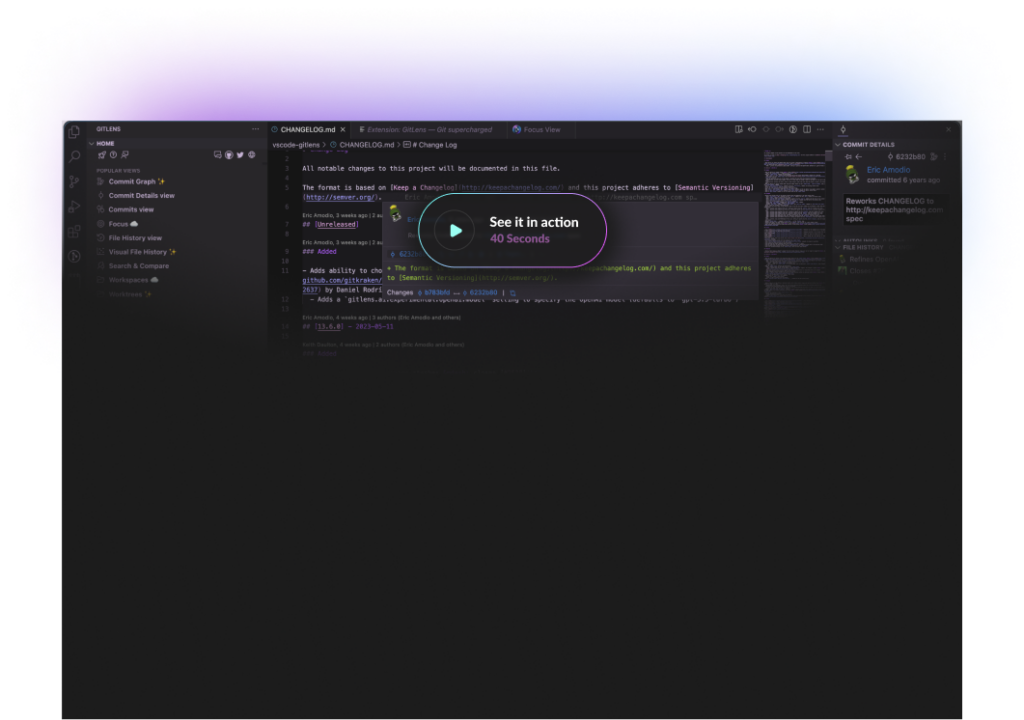Open the Search view in the activity bar
Viewport: 1024px width, 720px height.
tap(74, 156)
